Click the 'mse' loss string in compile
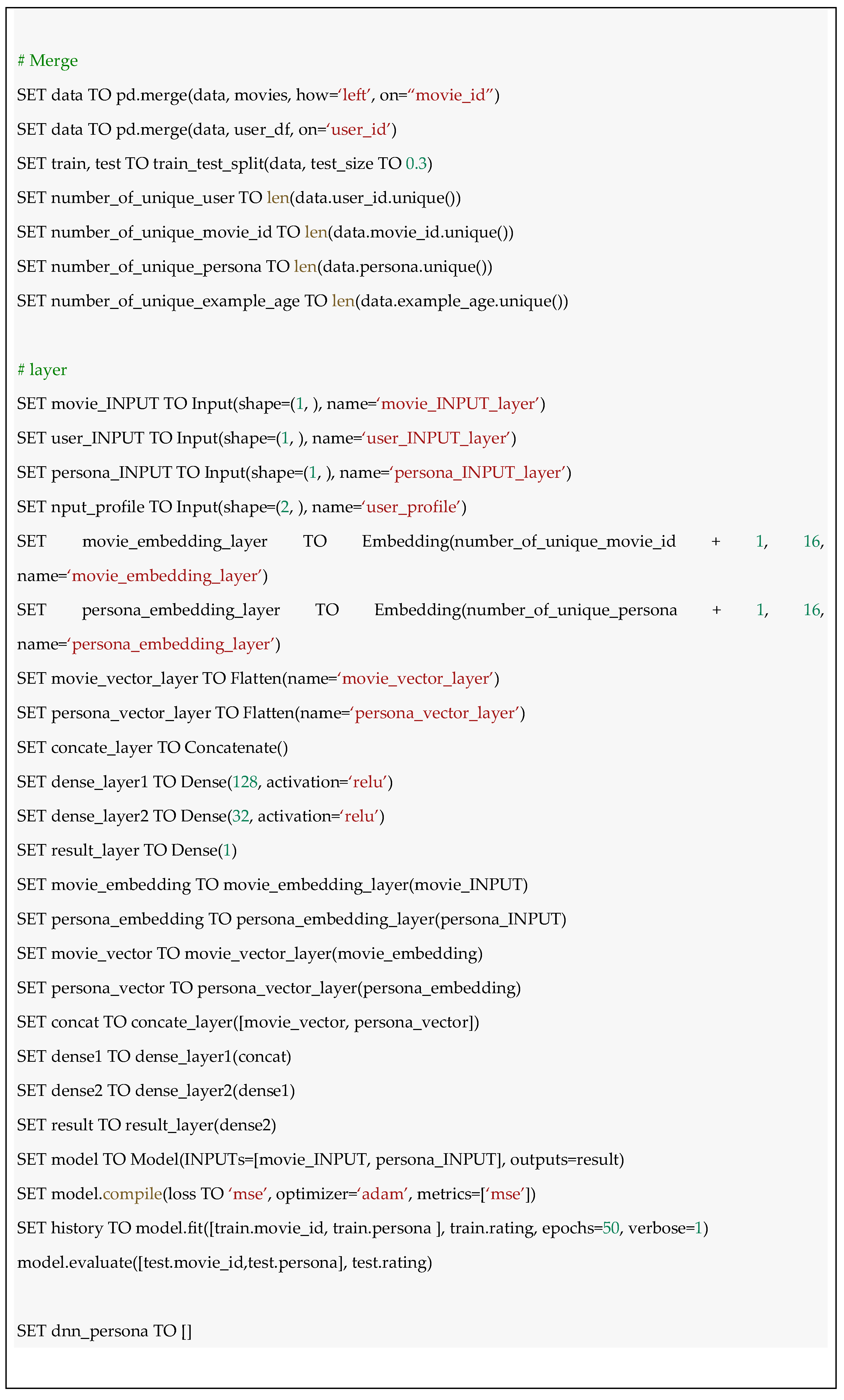The width and height of the screenshot is (844, 1400). click(247, 1194)
